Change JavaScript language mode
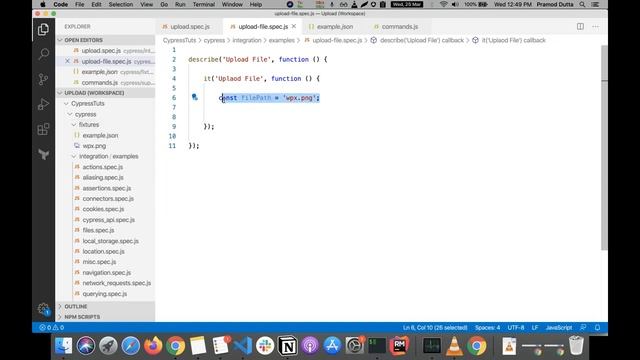This screenshot has width=640, height=360. point(559,327)
